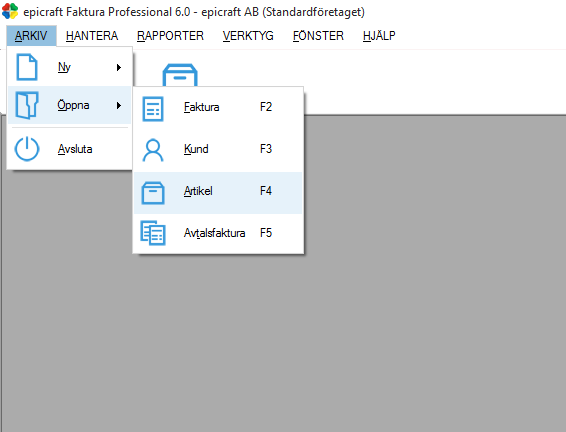Open the HANTERA menu
Screen dimensions: 566x432
click(92, 36)
